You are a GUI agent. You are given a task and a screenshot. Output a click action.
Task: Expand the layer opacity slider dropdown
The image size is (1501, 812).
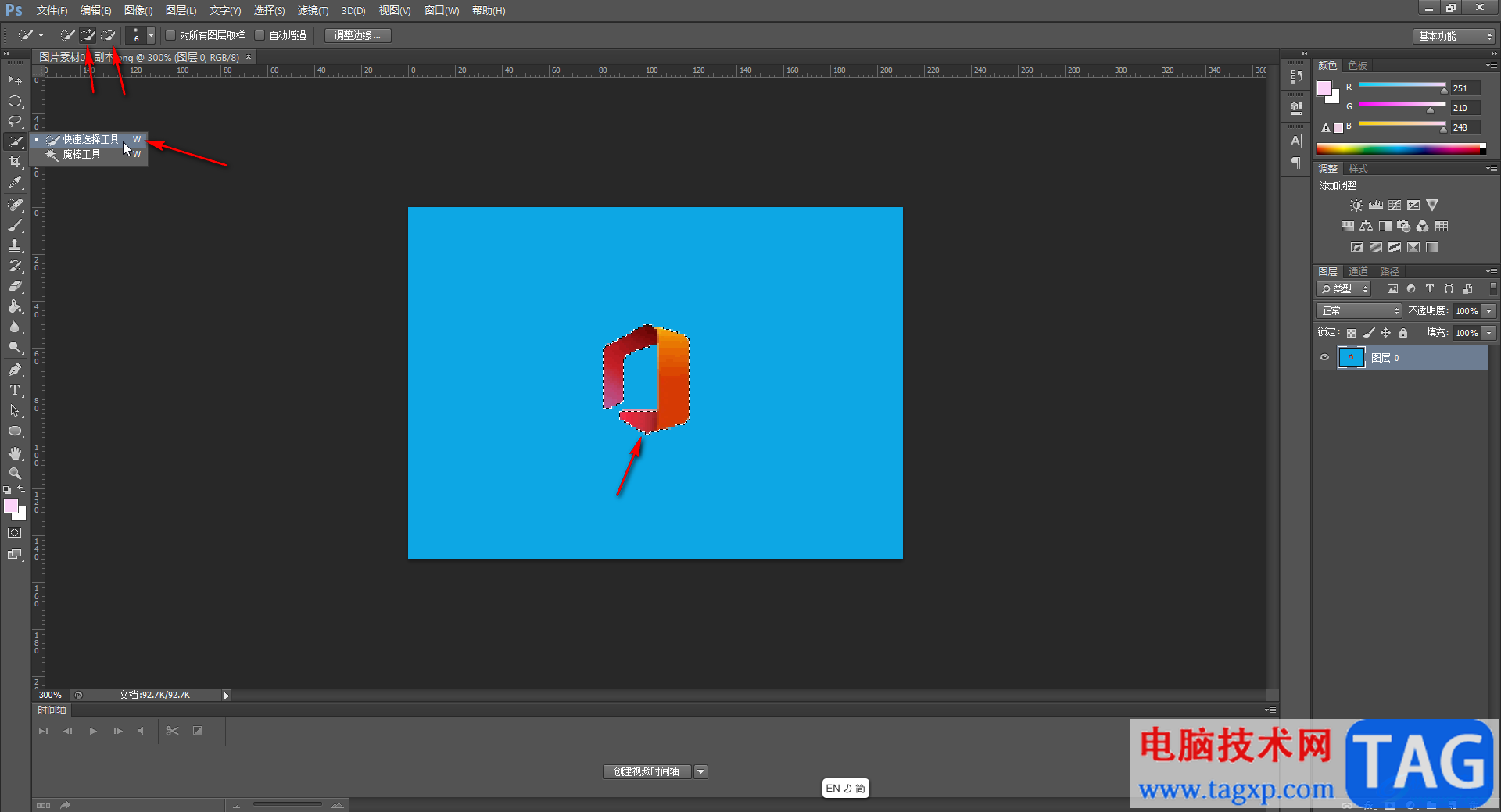[1489, 311]
